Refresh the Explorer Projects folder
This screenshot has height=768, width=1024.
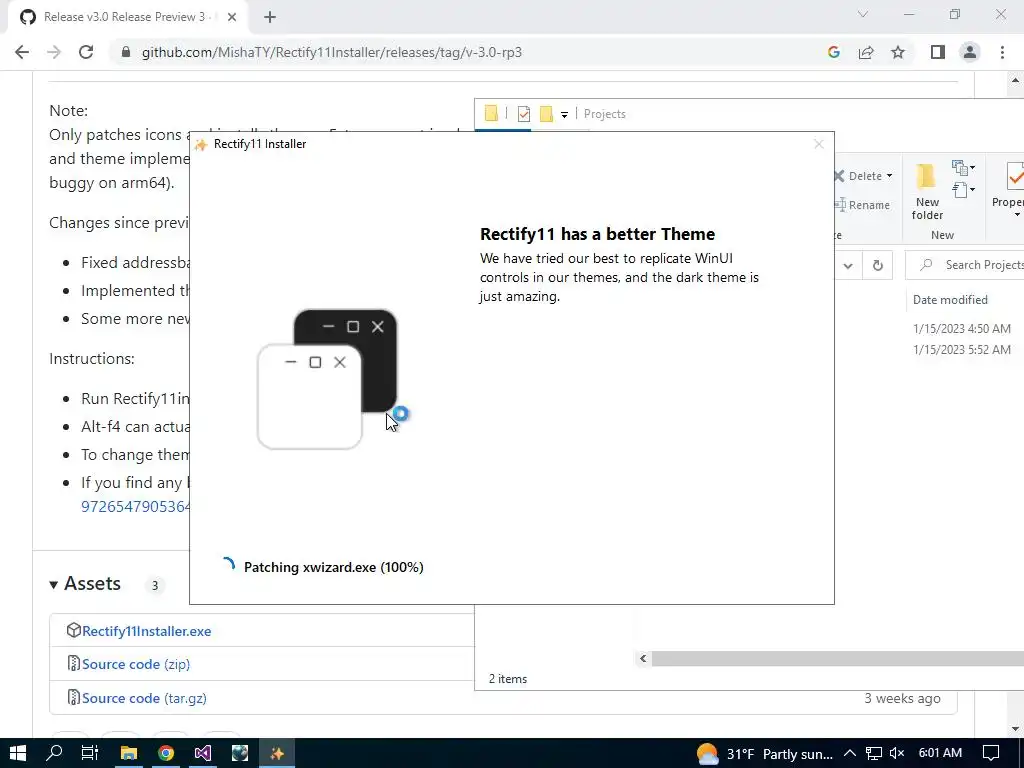pos(878,265)
